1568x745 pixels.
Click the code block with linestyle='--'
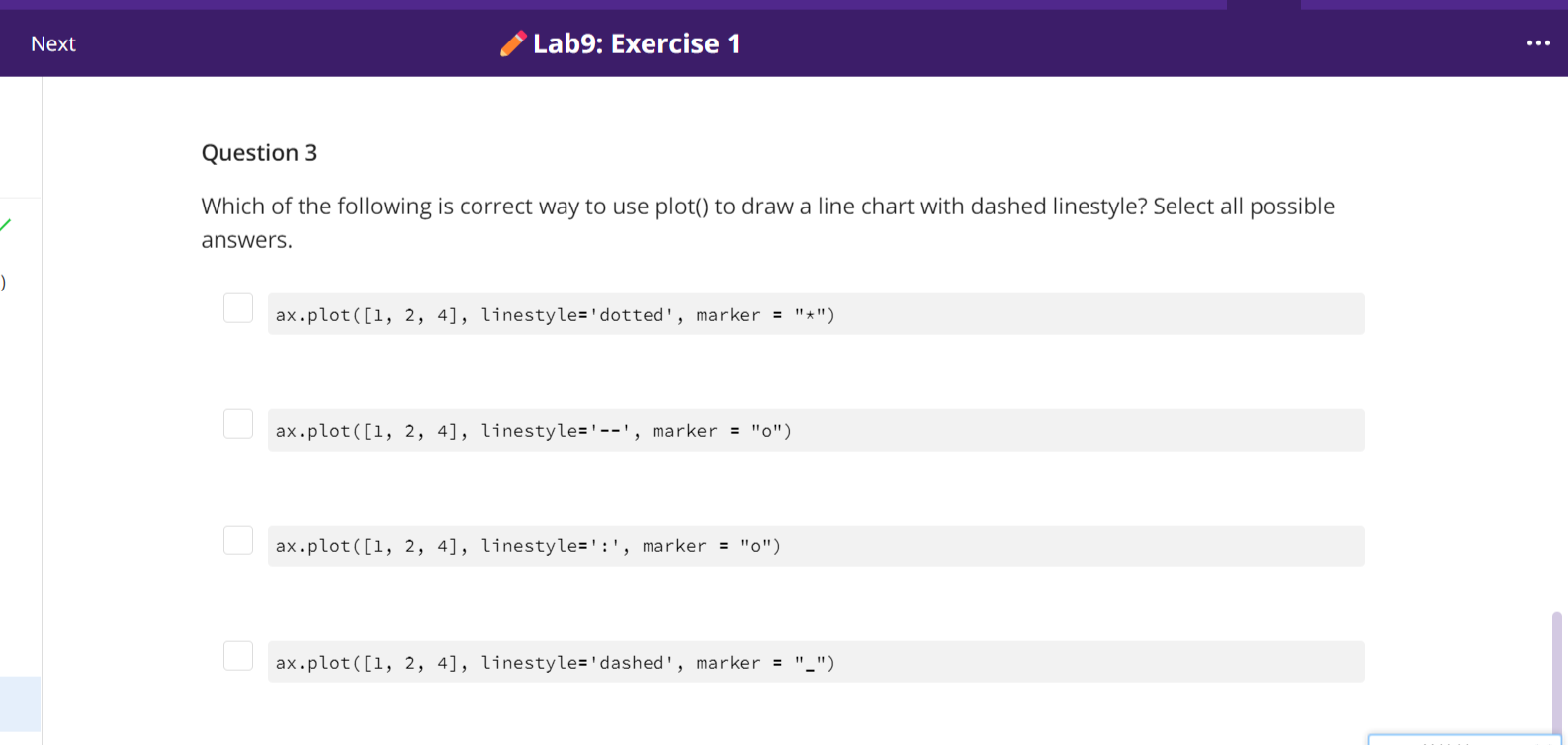tap(816, 430)
